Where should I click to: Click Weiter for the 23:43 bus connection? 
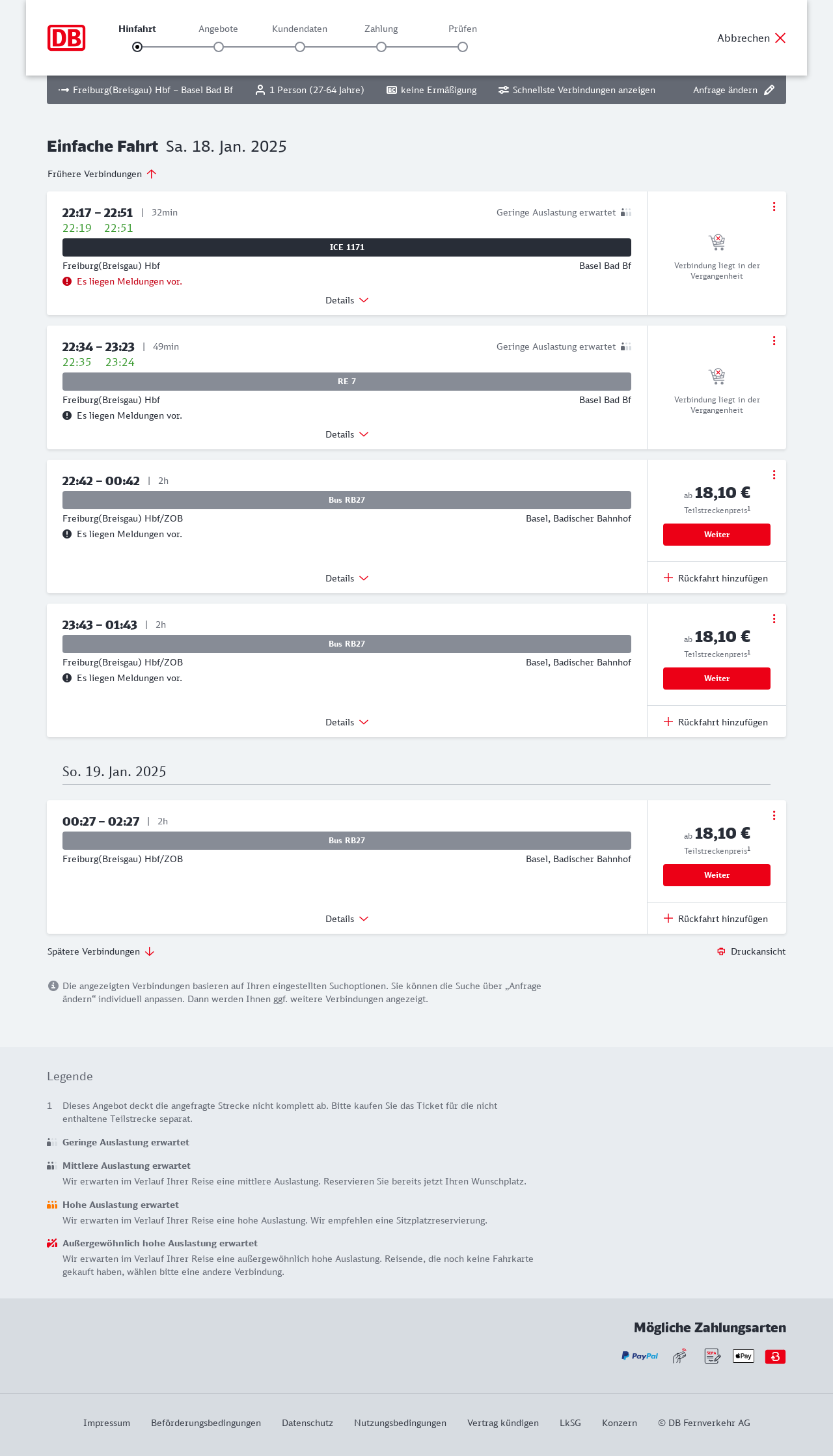[x=717, y=679]
